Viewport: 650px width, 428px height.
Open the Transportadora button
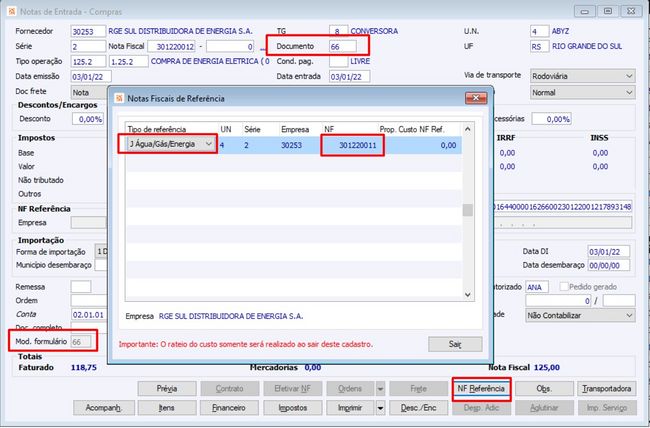(606, 389)
